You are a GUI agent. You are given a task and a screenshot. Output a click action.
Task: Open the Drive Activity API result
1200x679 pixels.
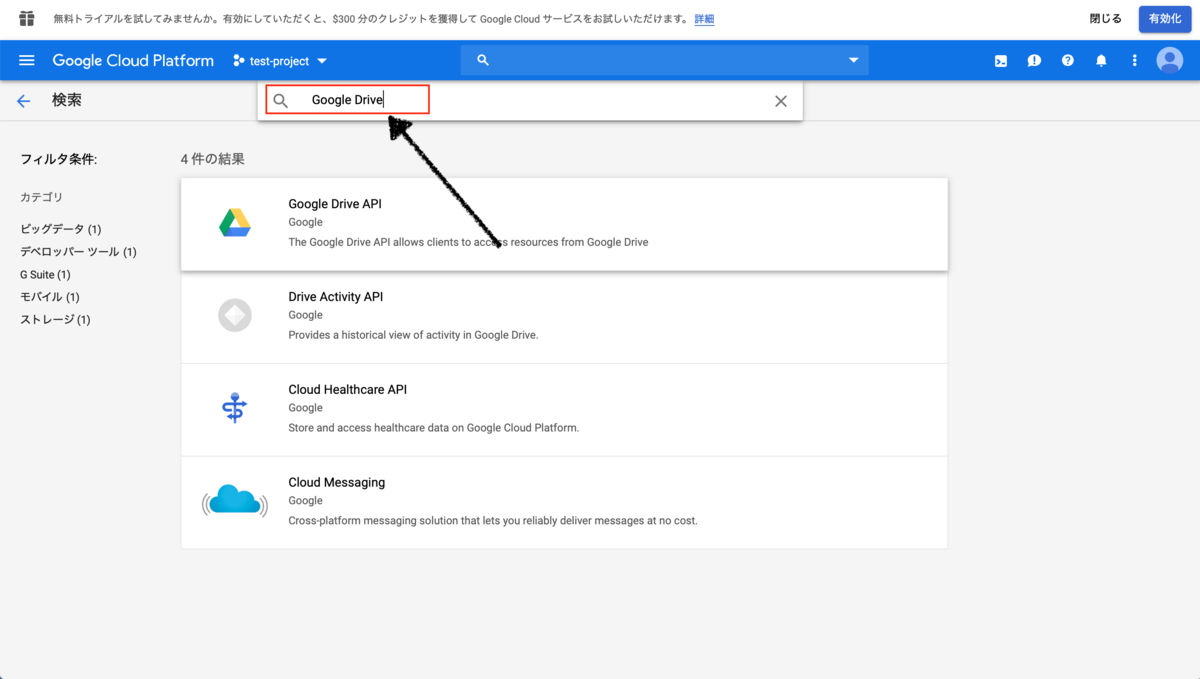(x=564, y=317)
